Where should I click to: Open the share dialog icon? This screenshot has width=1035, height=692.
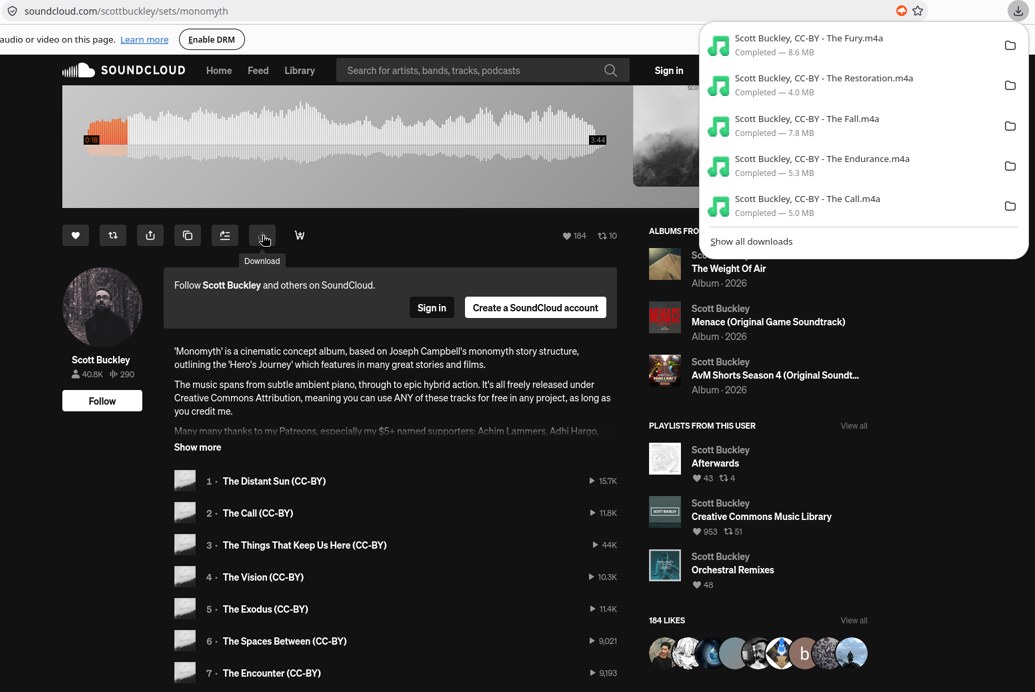pos(150,236)
